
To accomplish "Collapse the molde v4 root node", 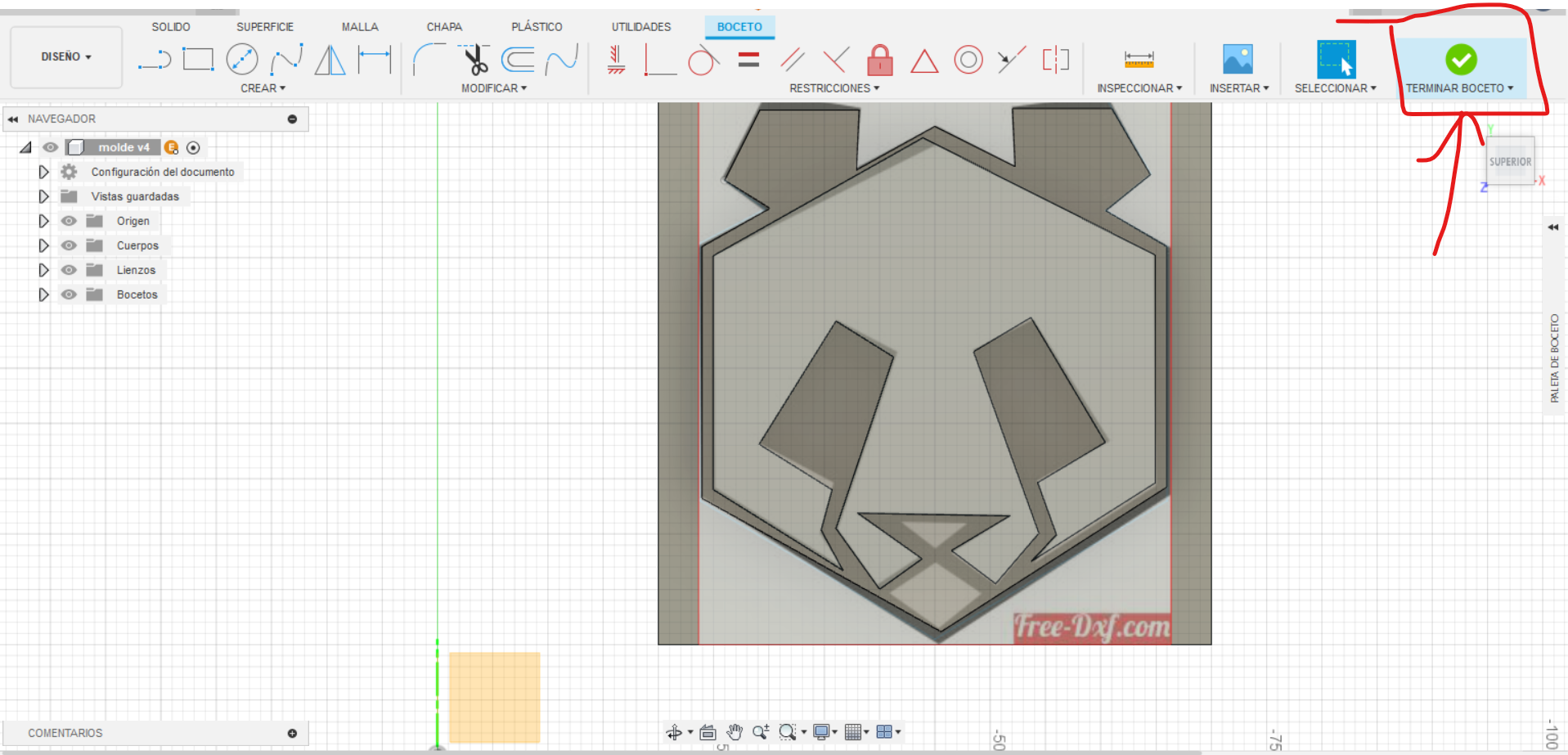I will pos(25,148).
